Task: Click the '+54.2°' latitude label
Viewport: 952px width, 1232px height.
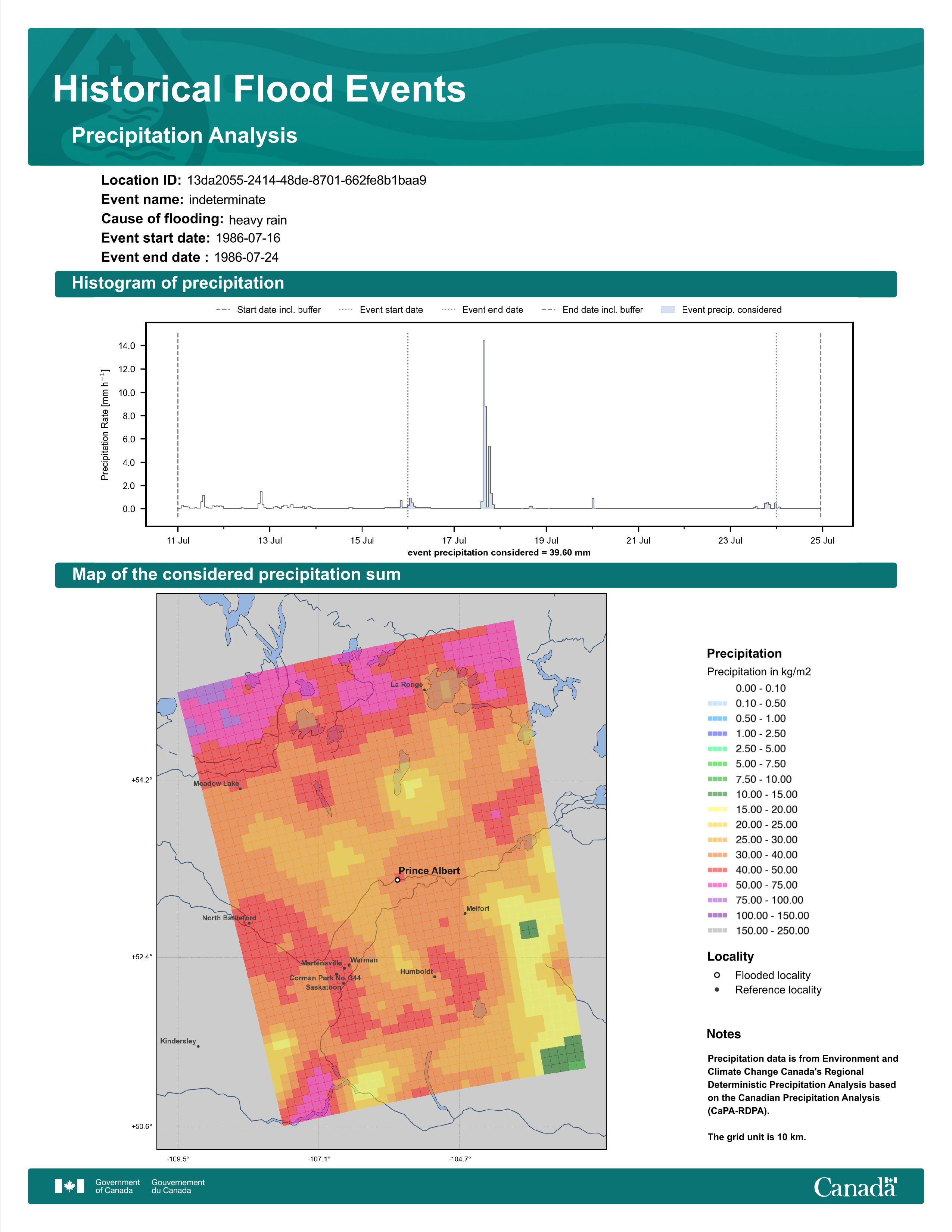Action: (x=142, y=780)
